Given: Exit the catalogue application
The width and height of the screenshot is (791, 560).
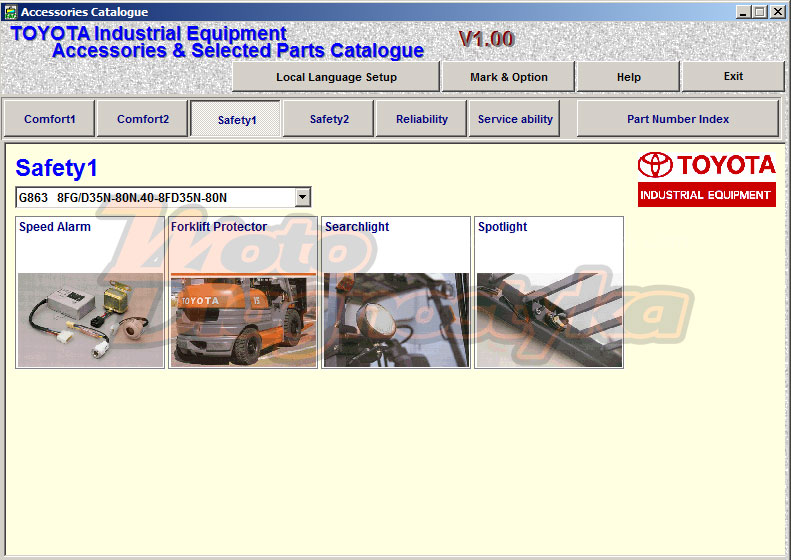Looking at the screenshot, I should tap(733, 76).
